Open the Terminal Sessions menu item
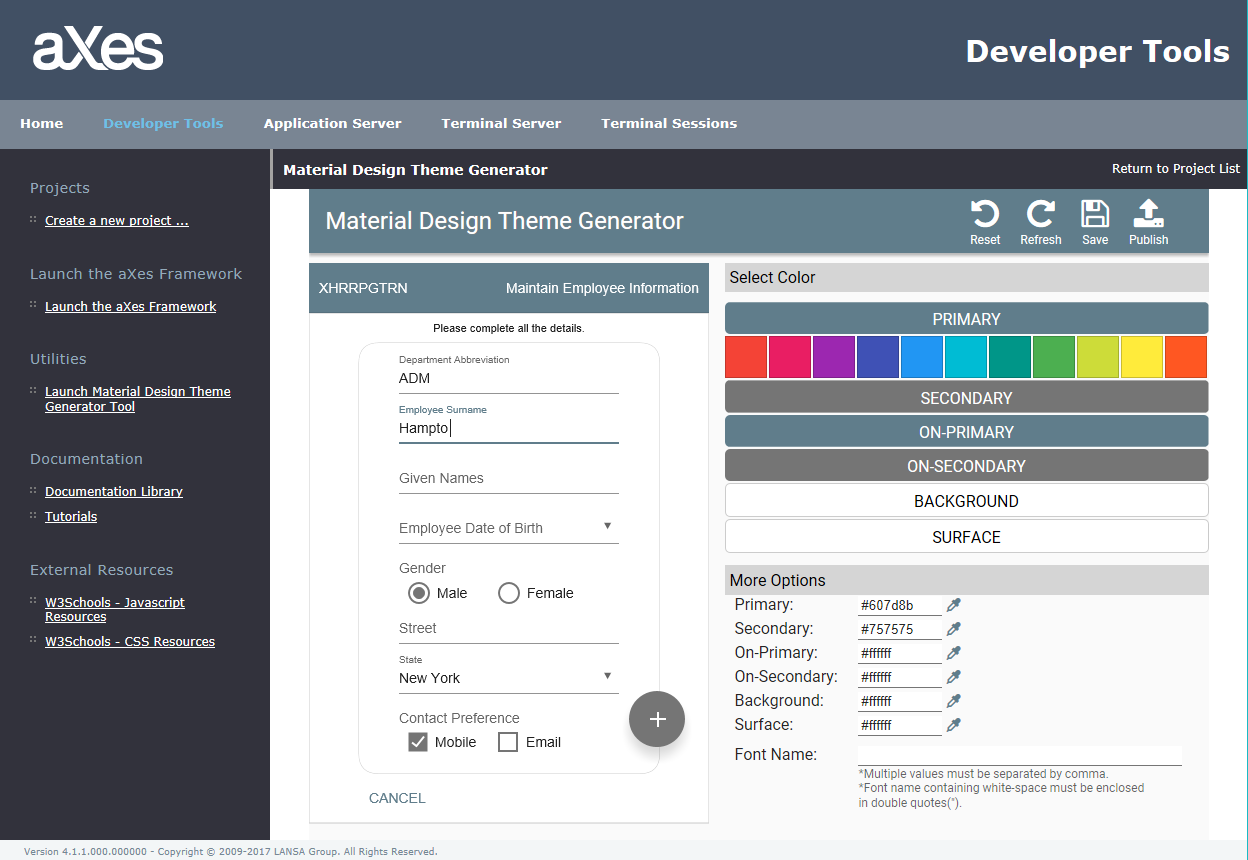 669,124
